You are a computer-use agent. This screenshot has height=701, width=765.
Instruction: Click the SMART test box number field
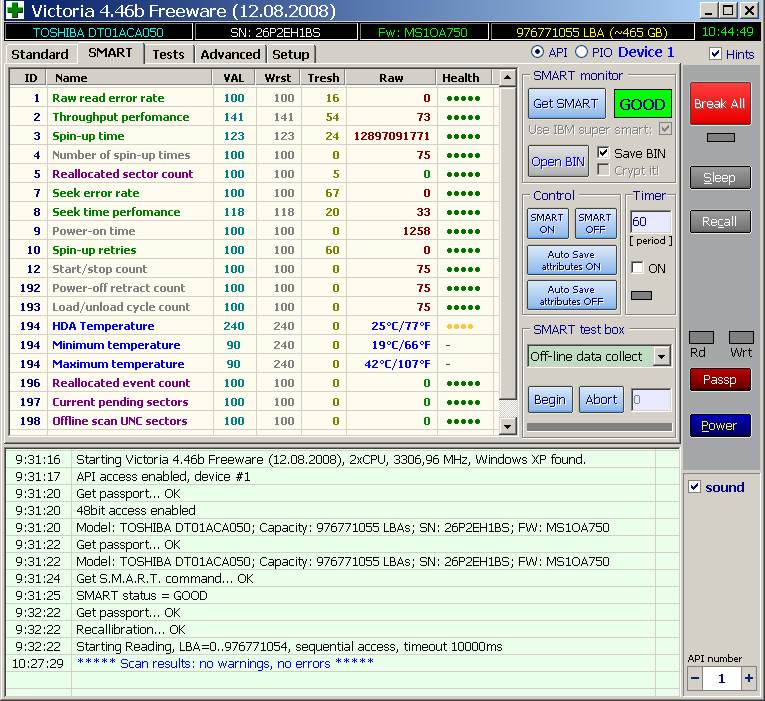coord(651,400)
